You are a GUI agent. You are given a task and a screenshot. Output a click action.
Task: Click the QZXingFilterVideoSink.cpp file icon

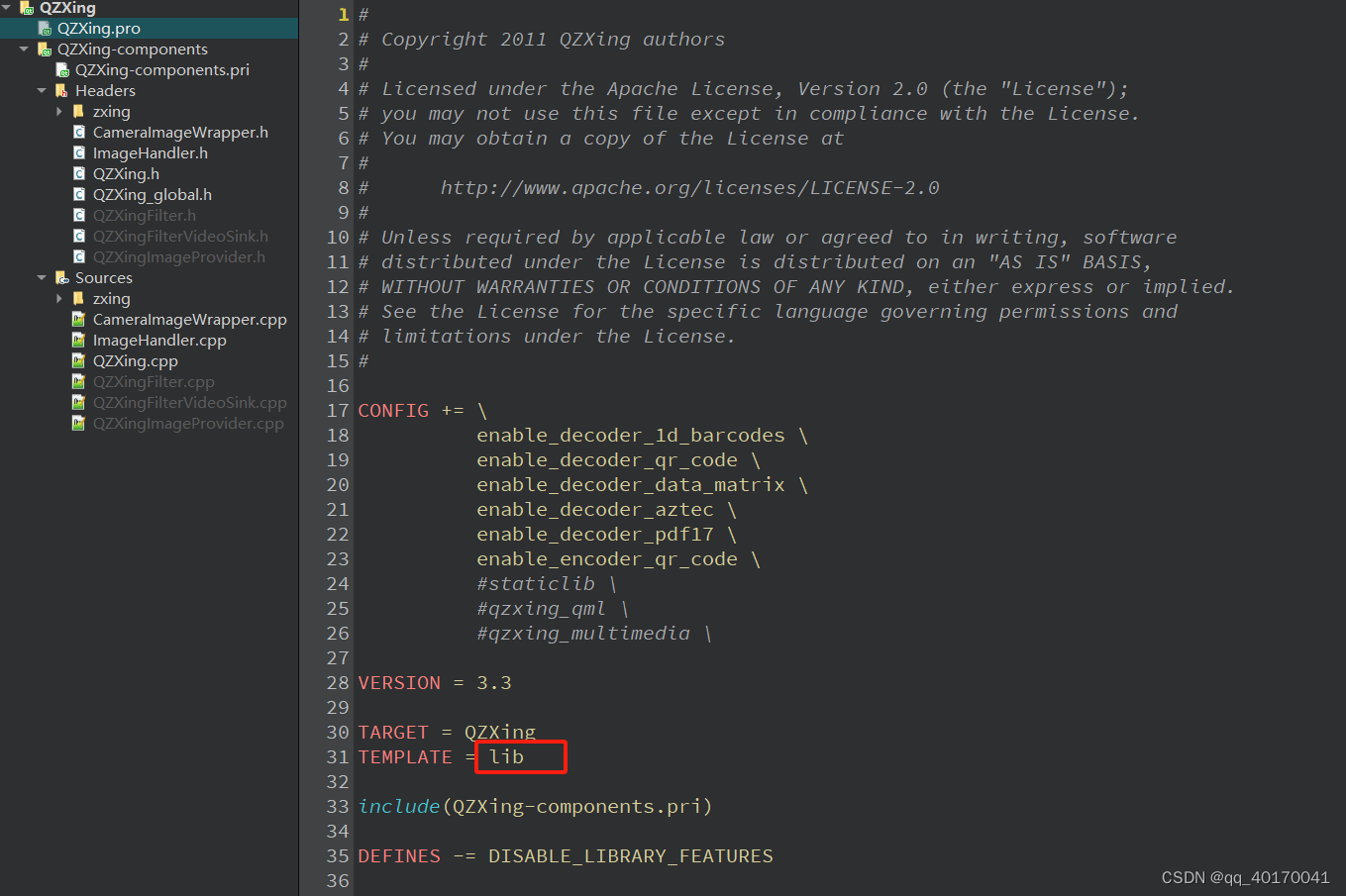(79, 402)
